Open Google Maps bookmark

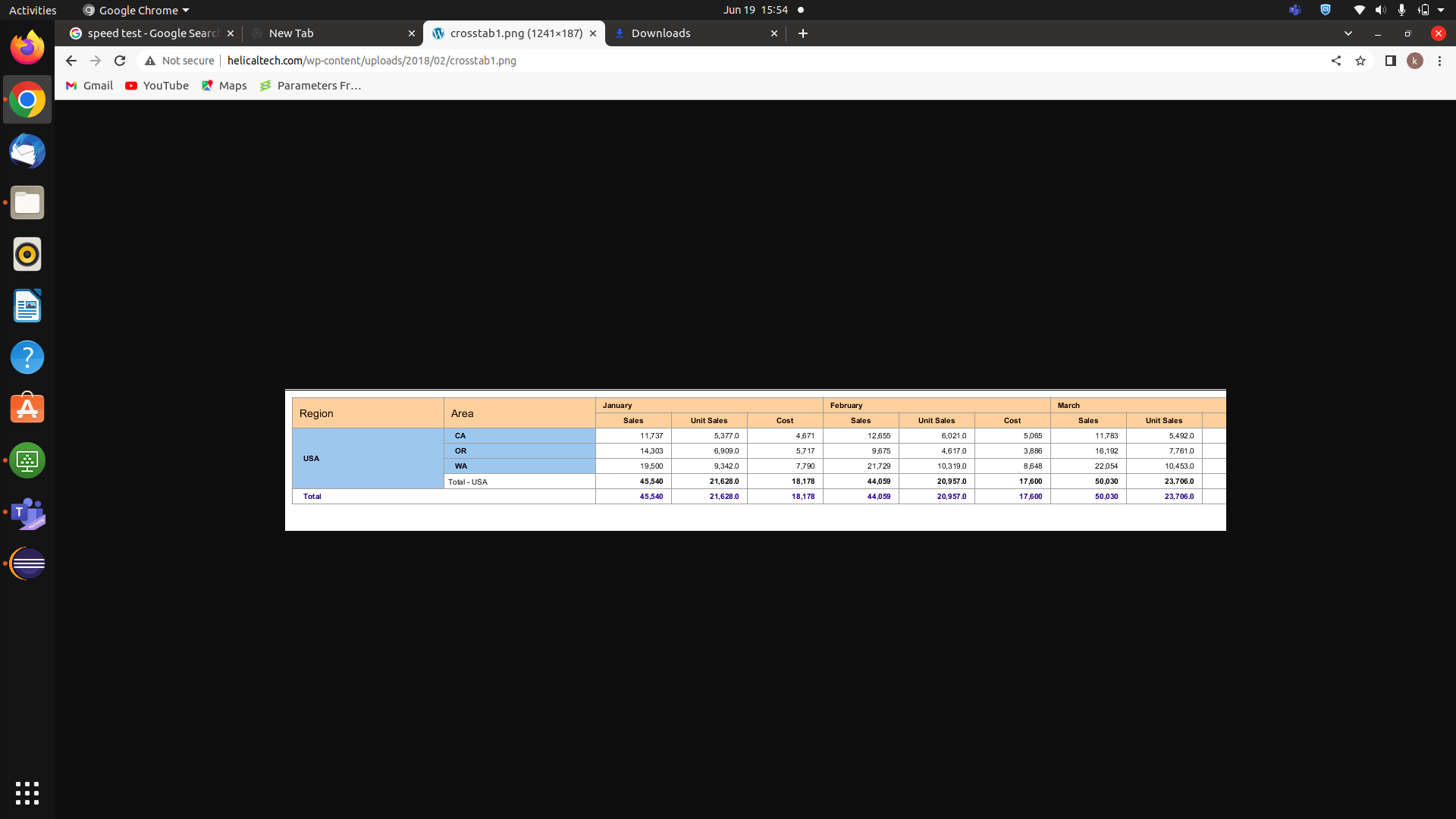[x=224, y=86]
